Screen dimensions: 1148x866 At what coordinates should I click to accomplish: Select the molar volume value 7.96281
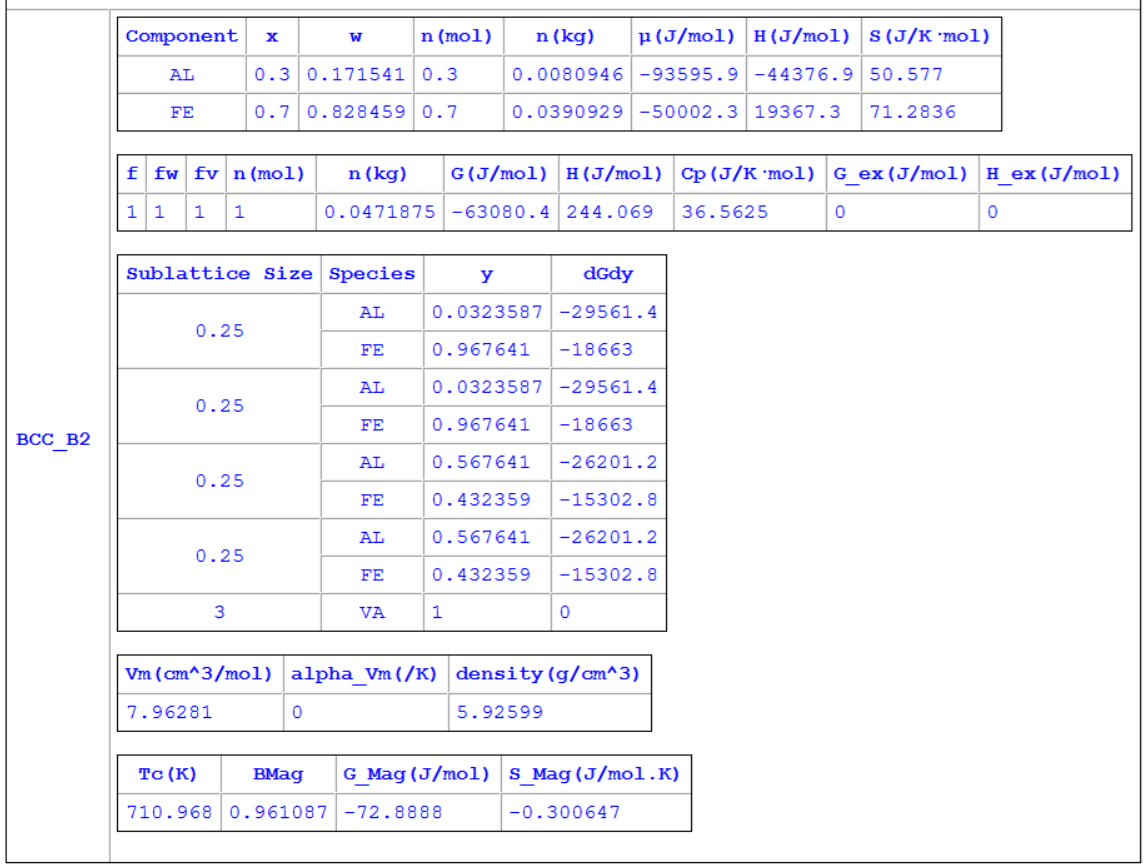[172, 712]
